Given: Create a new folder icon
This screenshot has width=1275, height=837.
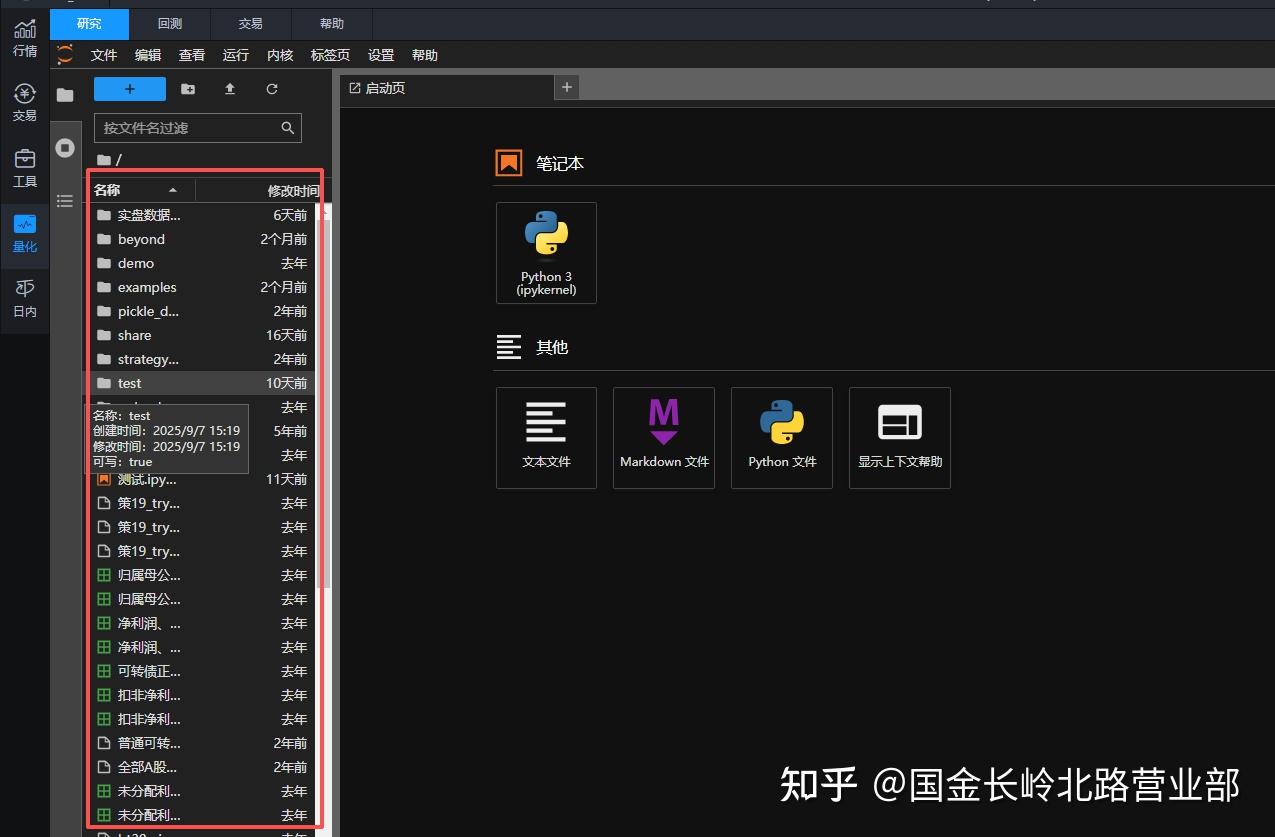Looking at the screenshot, I should [188, 89].
